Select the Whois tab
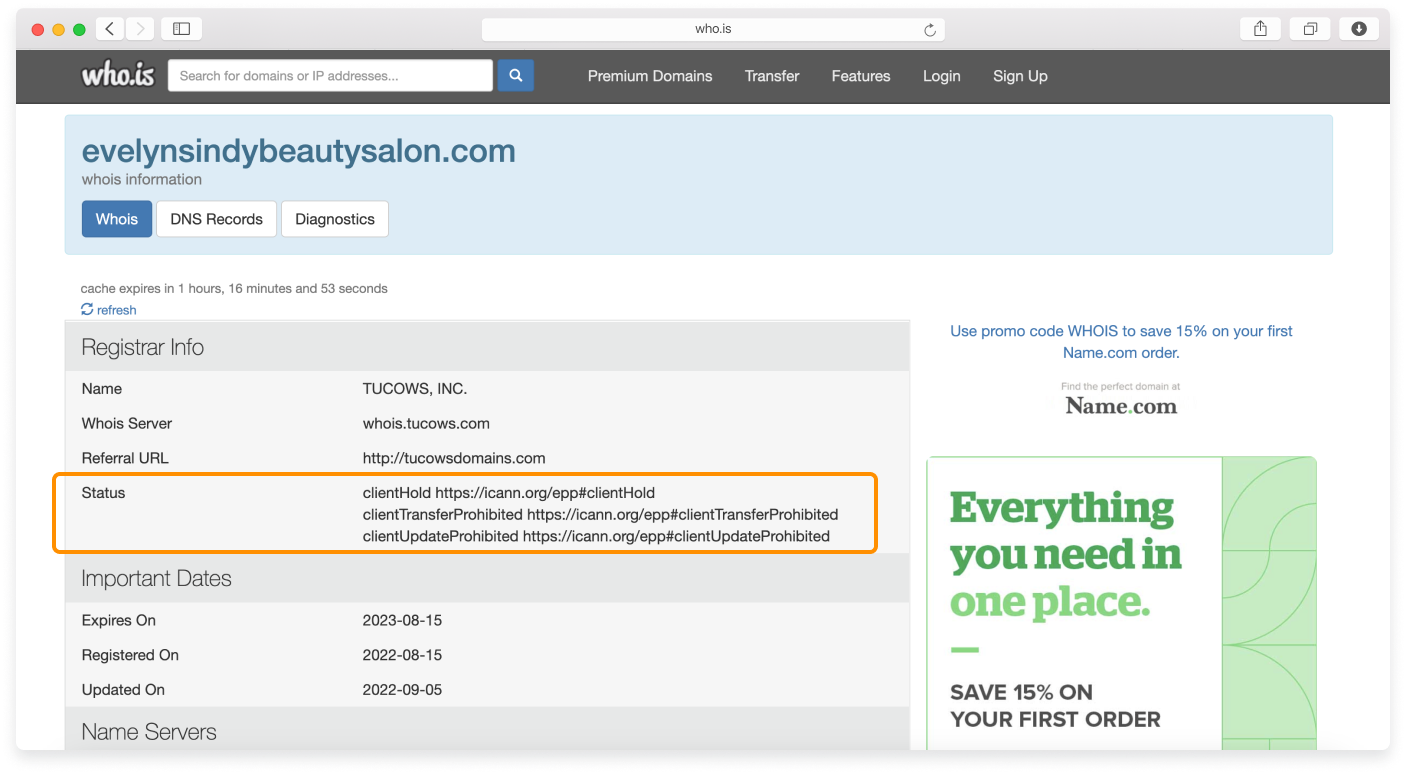Viewport: 1406px width, 774px height. coord(117,219)
